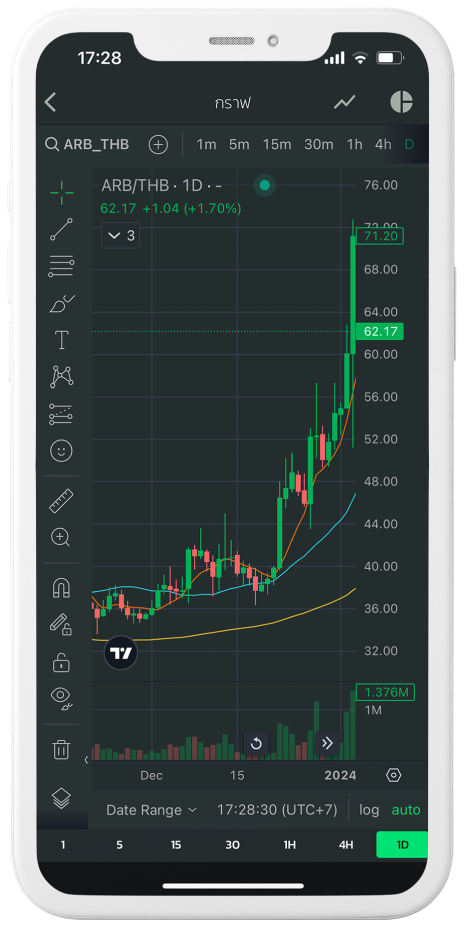This screenshot has height=929, width=464.
Task: Toggle lock all drawings padlock
Action: (x=61, y=662)
